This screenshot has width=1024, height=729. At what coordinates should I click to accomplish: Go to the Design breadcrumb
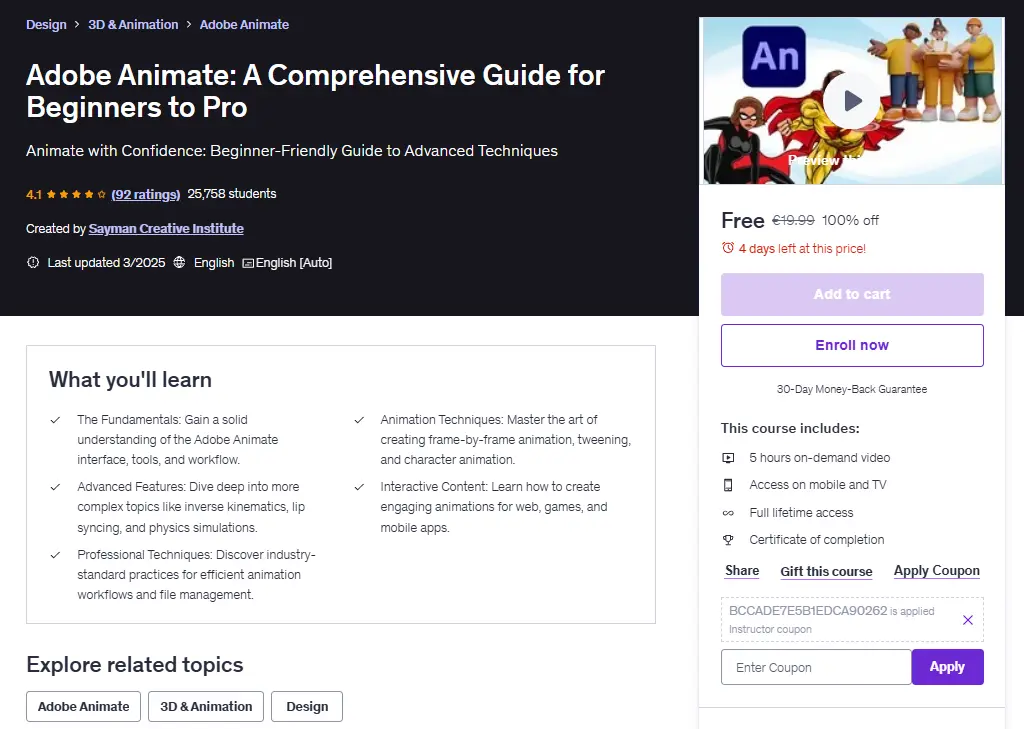46,25
